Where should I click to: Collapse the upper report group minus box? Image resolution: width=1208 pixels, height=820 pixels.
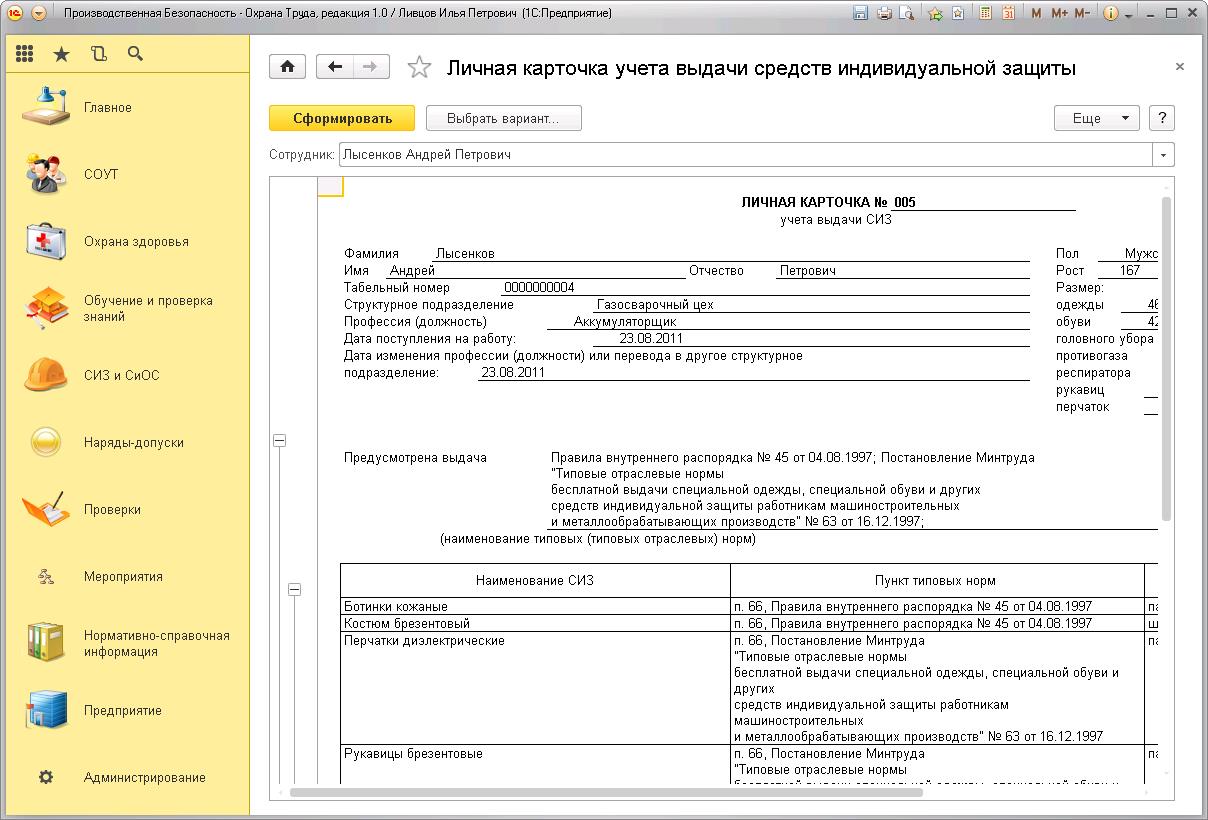click(280, 440)
